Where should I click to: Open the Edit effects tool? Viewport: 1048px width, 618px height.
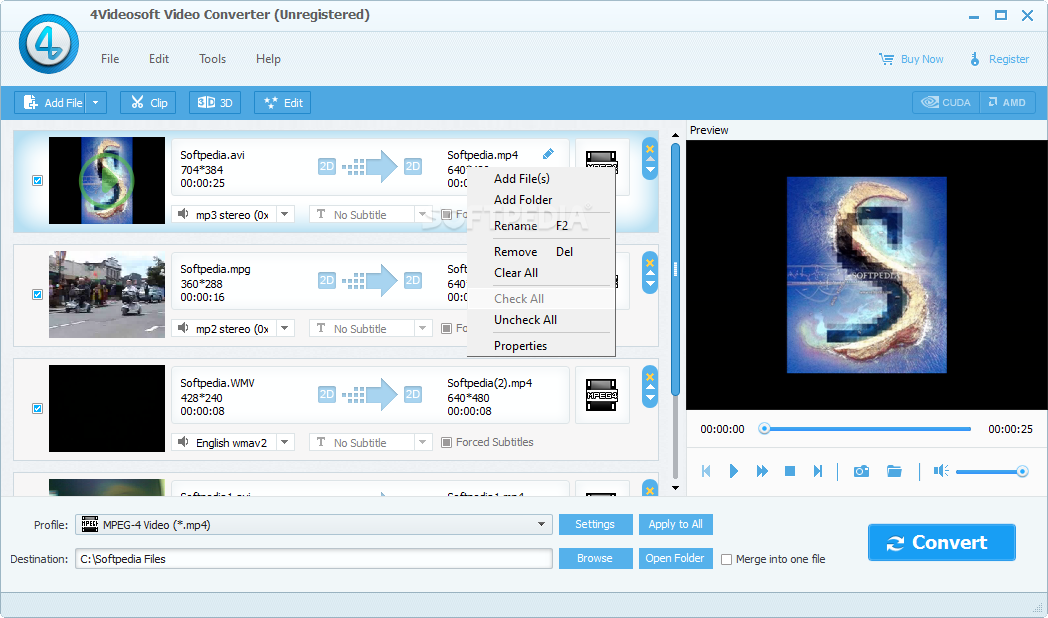click(282, 102)
